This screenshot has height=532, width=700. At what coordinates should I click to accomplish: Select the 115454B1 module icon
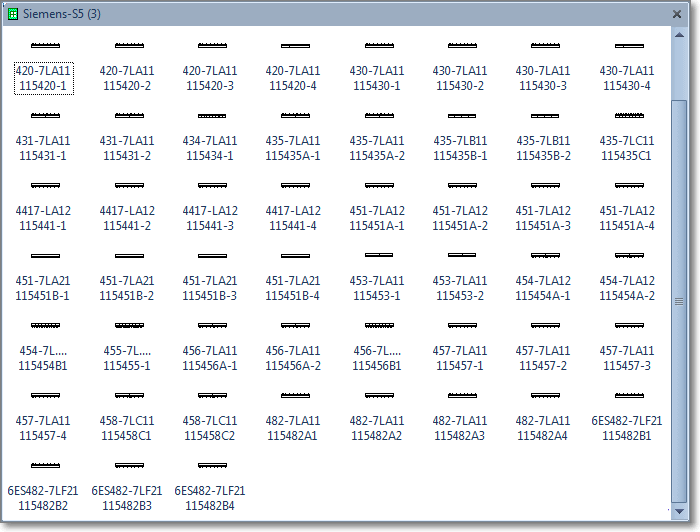(45, 325)
